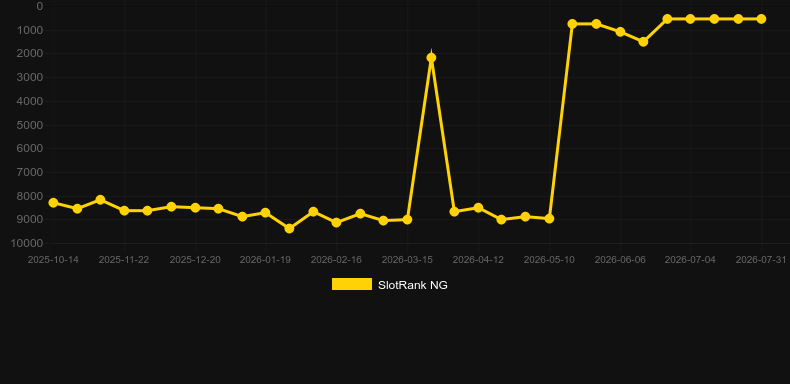The image size is (790, 384).
Task: Select the dip data point near 1500
Action: coord(643,41)
